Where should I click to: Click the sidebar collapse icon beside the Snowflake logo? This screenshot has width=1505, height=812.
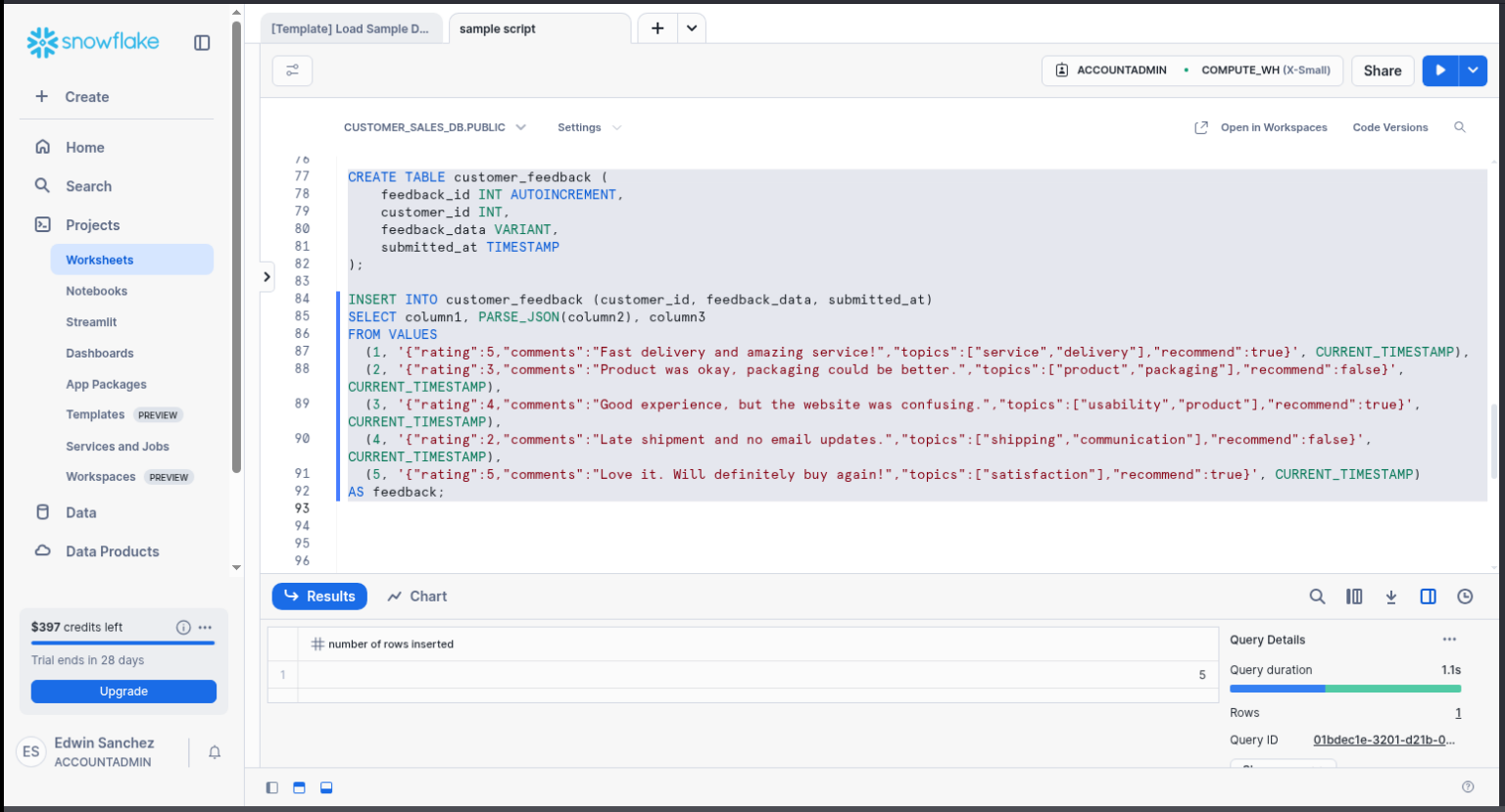click(202, 42)
